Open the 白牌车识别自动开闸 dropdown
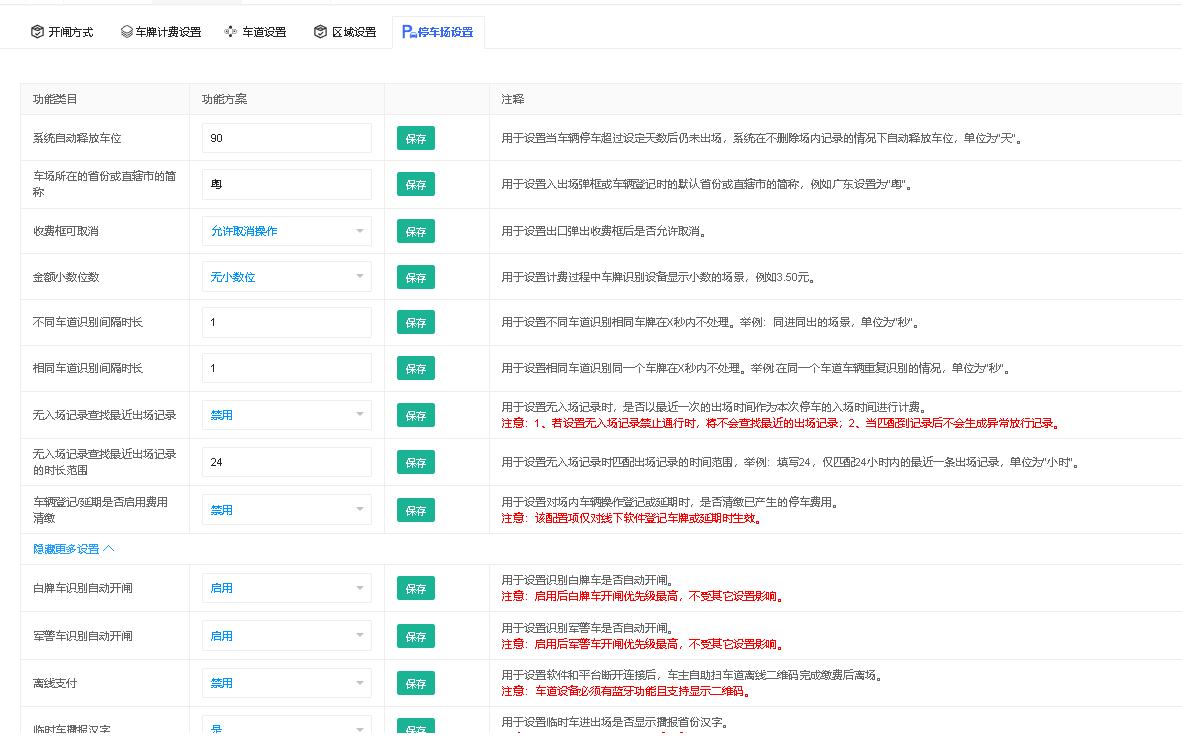The height and width of the screenshot is (739, 1182). (286, 588)
